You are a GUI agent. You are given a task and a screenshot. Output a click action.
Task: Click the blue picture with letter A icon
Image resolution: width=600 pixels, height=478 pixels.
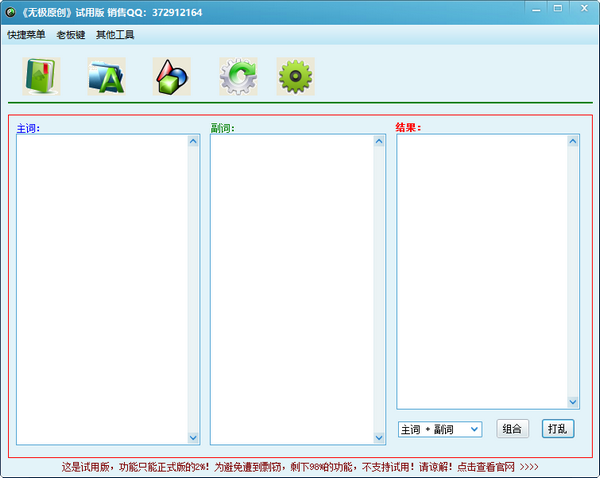(x=106, y=76)
